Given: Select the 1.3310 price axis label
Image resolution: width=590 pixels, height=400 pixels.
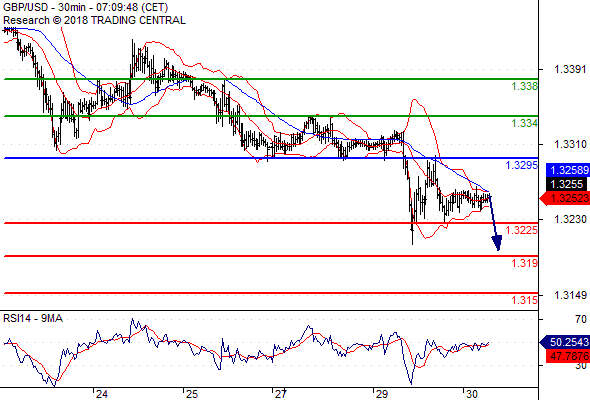Looking at the screenshot, I should click(x=570, y=144).
